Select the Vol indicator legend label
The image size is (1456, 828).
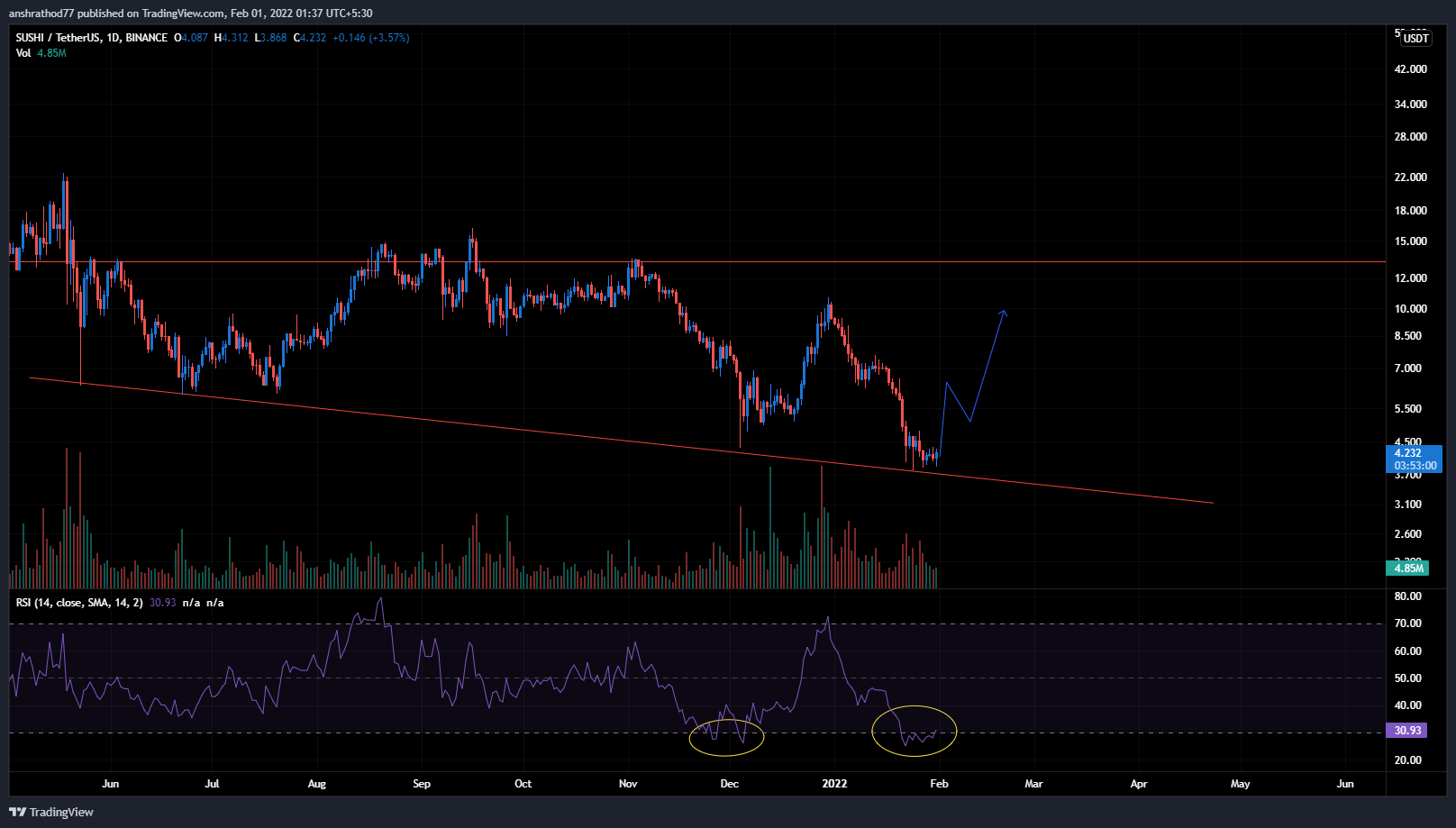pos(23,53)
